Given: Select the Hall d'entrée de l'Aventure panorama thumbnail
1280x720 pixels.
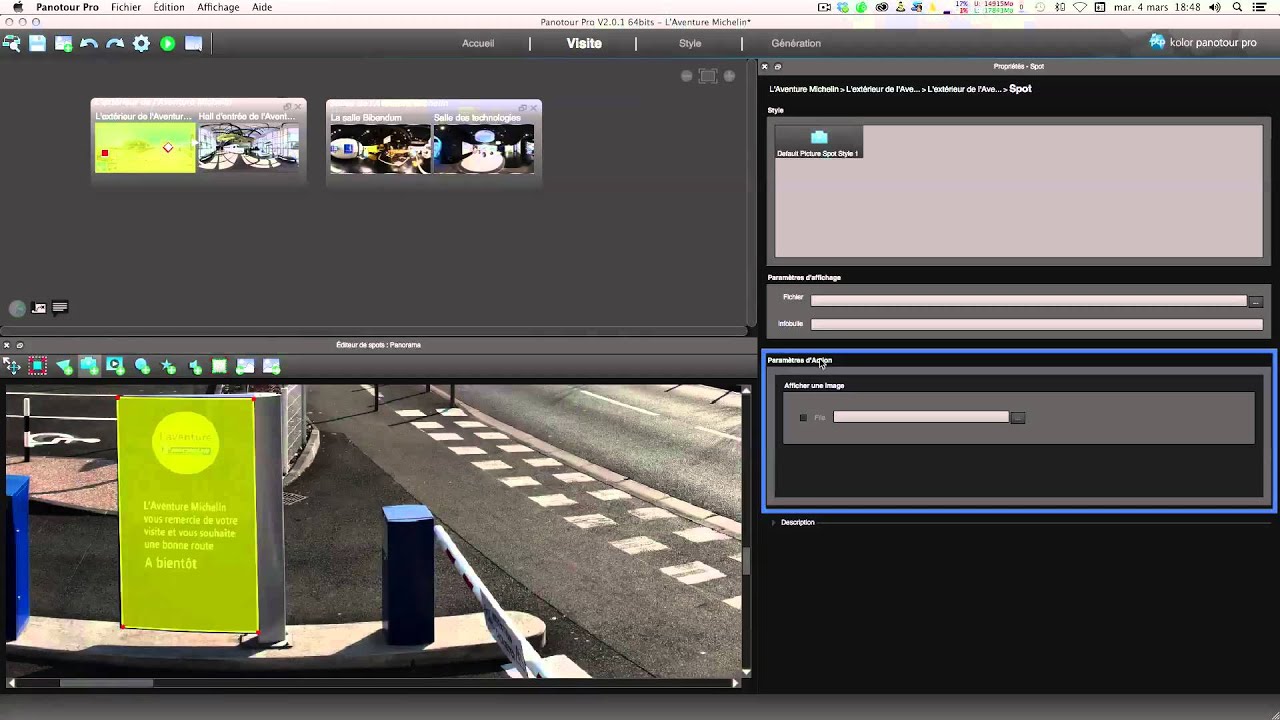Looking at the screenshot, I should click(248, 148).
